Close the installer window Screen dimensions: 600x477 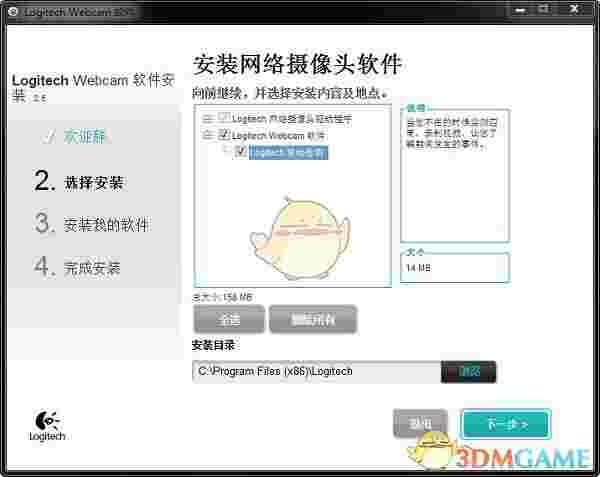(574, 9)
